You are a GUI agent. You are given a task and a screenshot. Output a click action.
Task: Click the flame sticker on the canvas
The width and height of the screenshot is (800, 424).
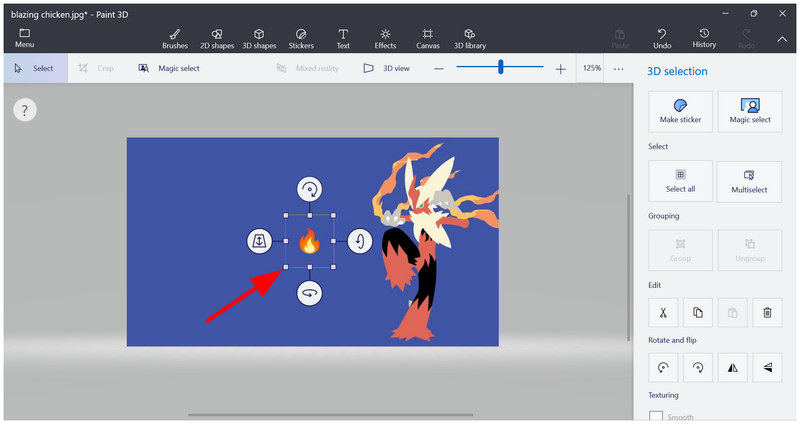(309, 241)
